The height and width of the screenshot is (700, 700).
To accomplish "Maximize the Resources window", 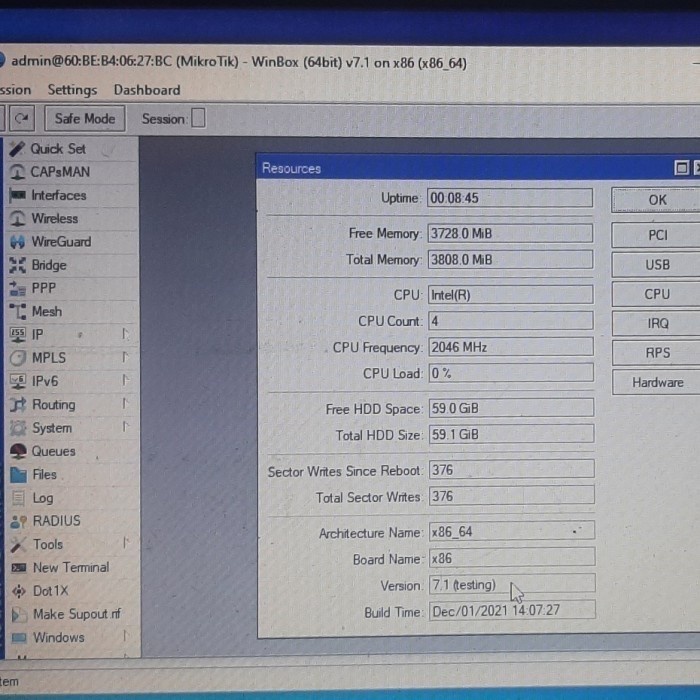I will point(681,168).
